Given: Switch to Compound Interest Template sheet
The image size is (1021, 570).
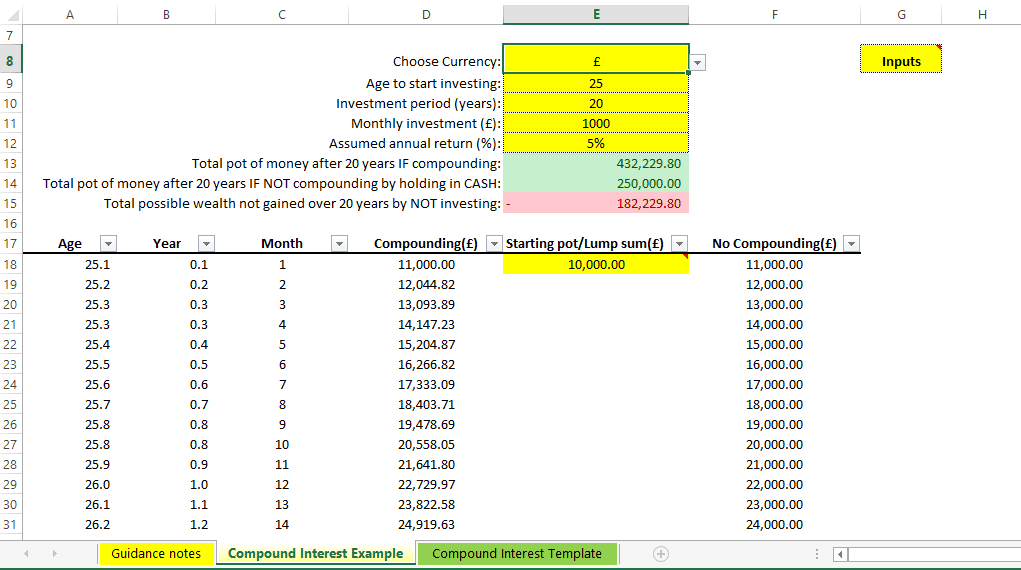Looking at the screenshot, I should [x=517, y=554].
